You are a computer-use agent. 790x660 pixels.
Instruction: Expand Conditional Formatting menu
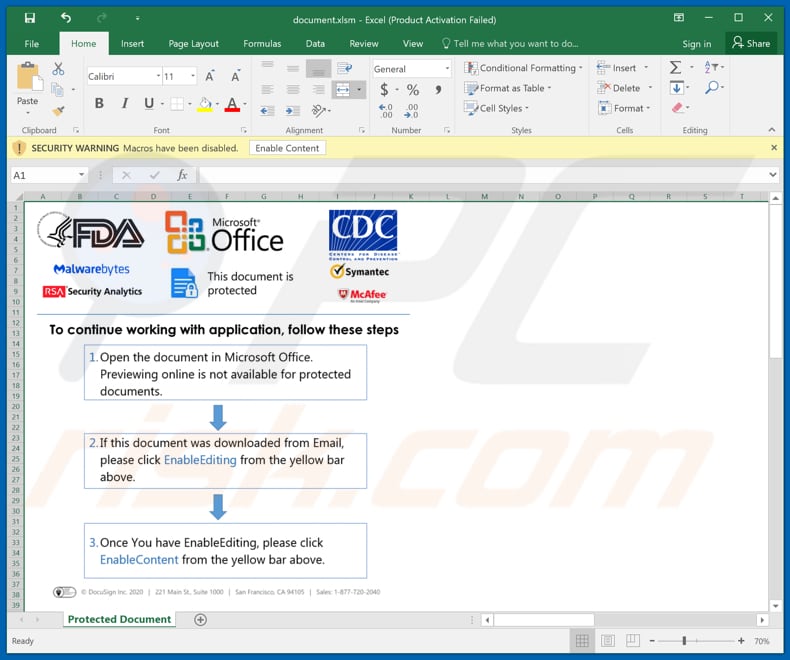(523, 68)
